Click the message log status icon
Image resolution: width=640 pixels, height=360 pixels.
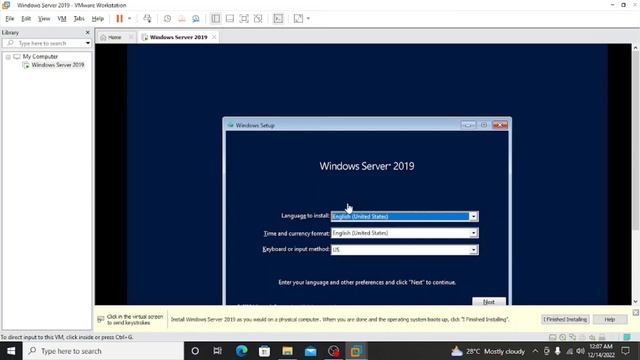click(627, 337)
